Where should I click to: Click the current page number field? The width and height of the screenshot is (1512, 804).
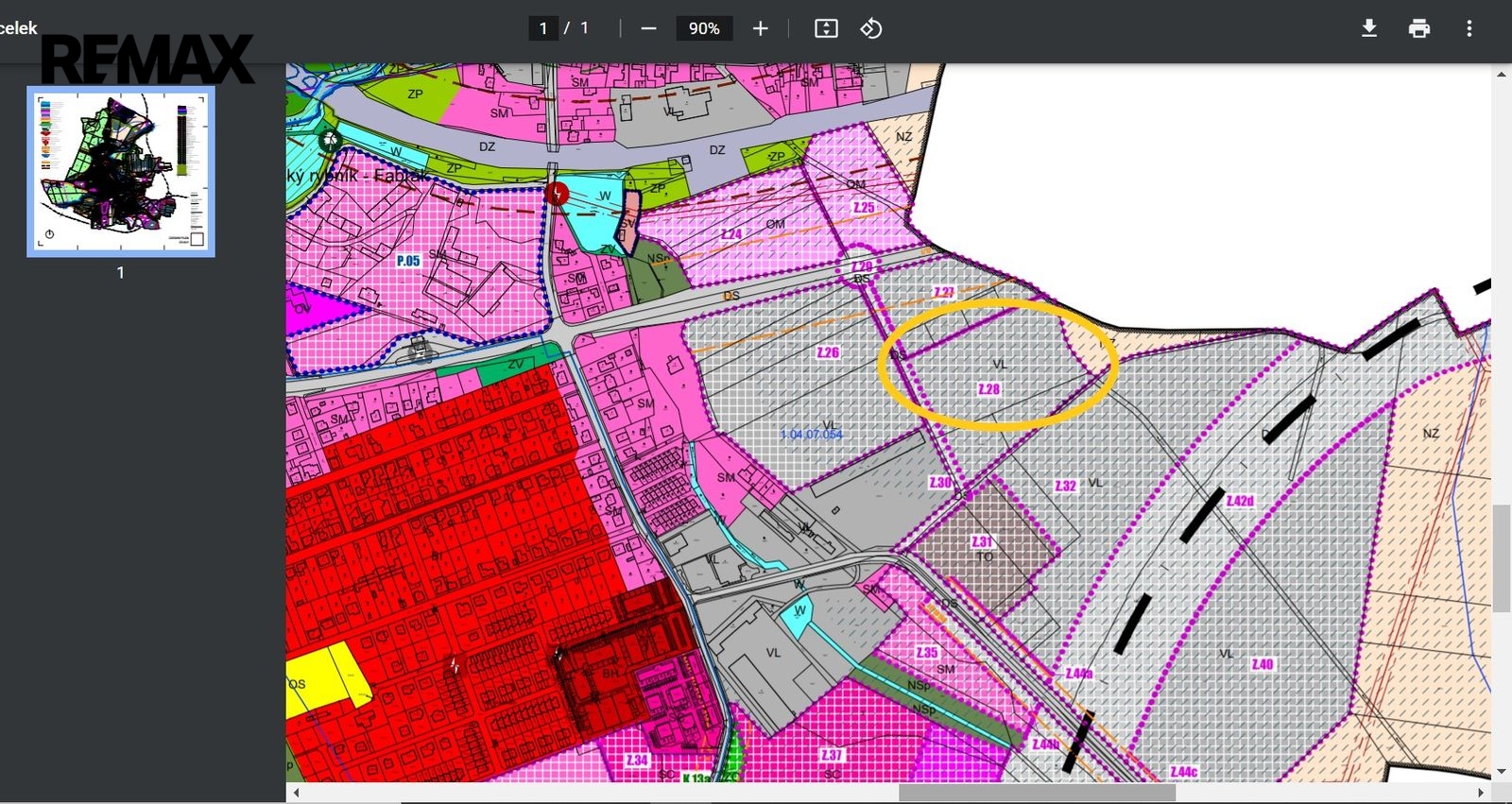pos(543,28)
